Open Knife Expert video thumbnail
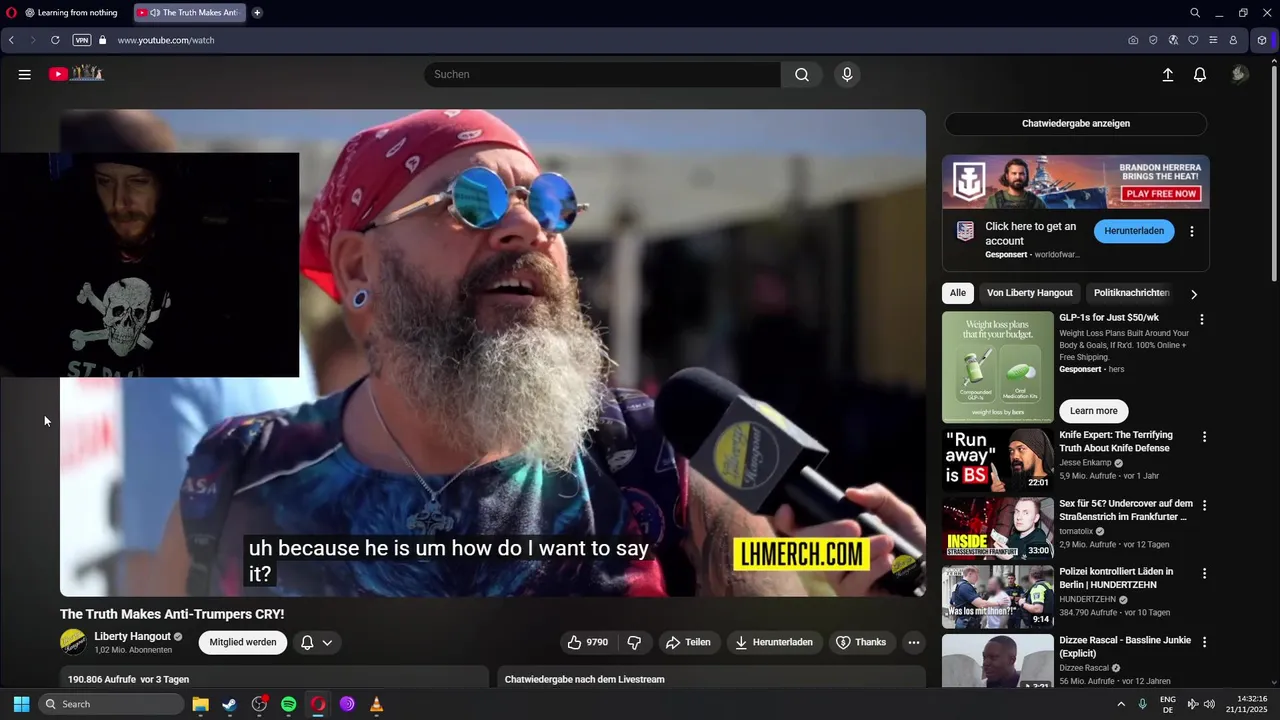 (998, 460)
